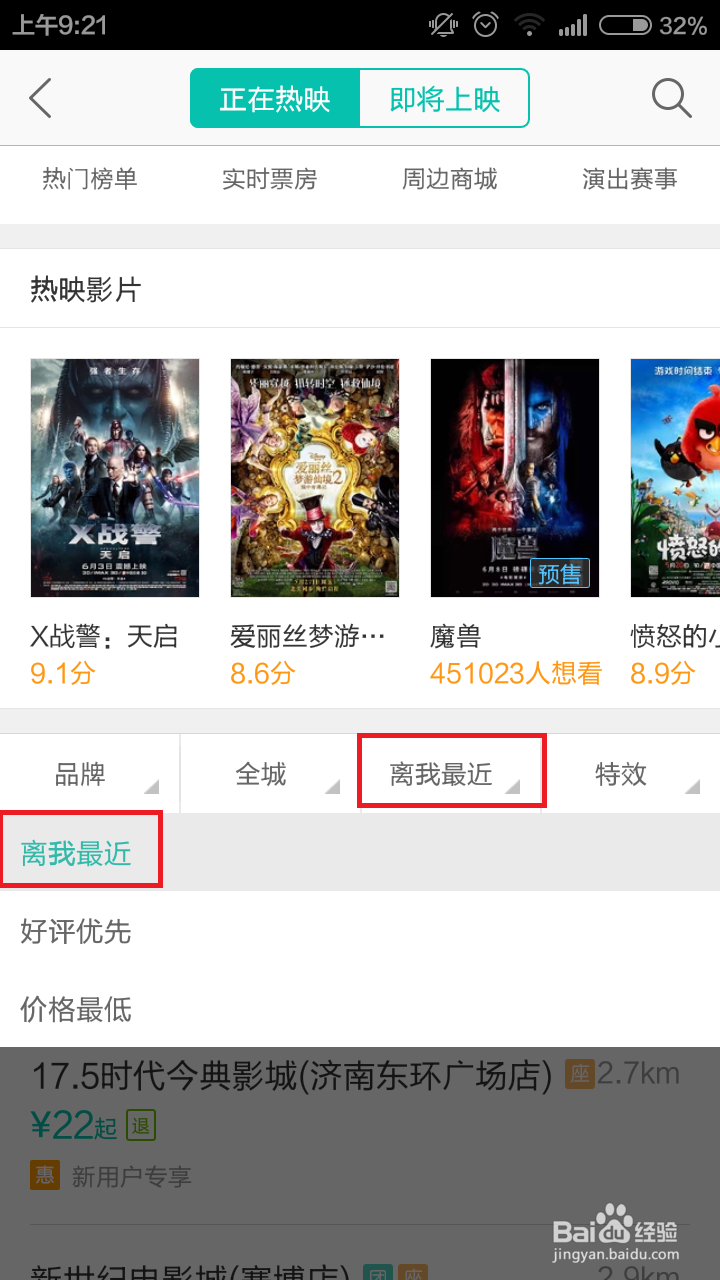Tap the 惠 discount badge icon

(x=45, y=1175)
